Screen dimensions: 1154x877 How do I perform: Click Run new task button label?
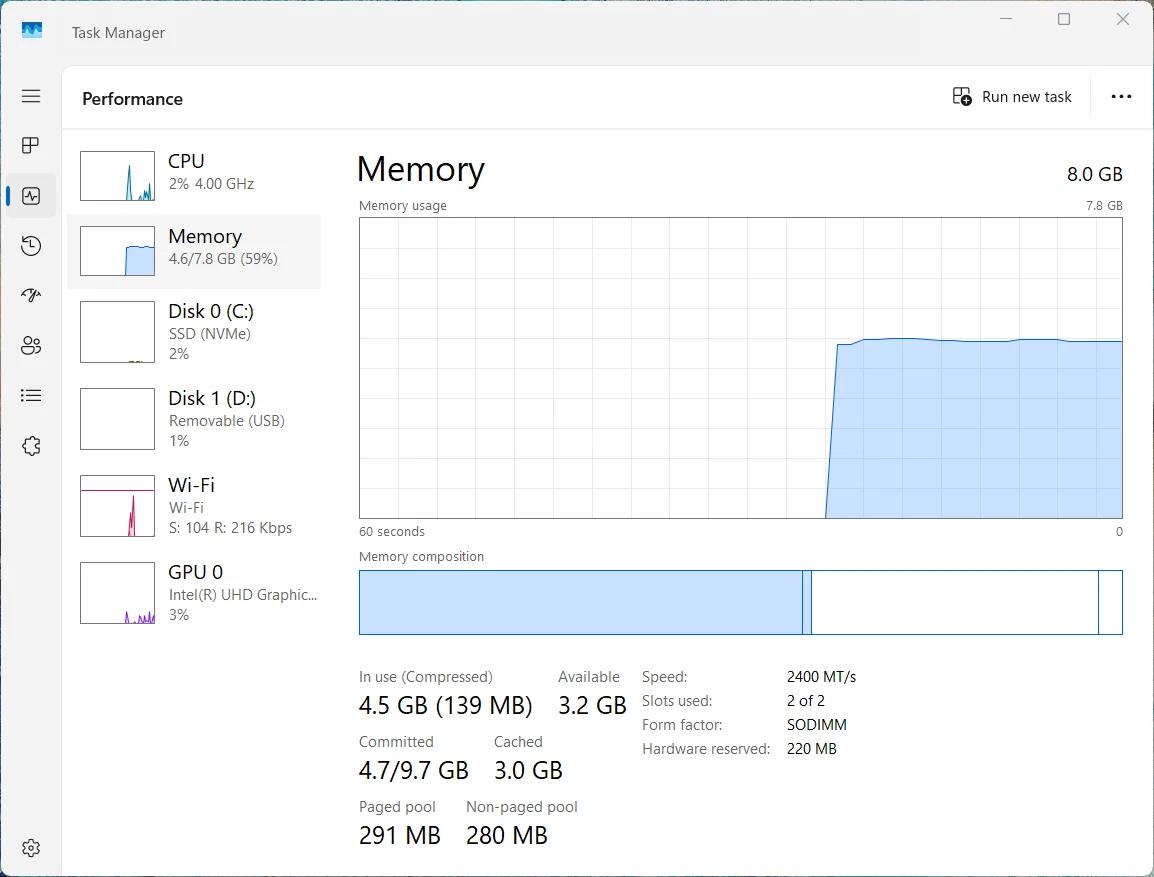[1026, 97]
